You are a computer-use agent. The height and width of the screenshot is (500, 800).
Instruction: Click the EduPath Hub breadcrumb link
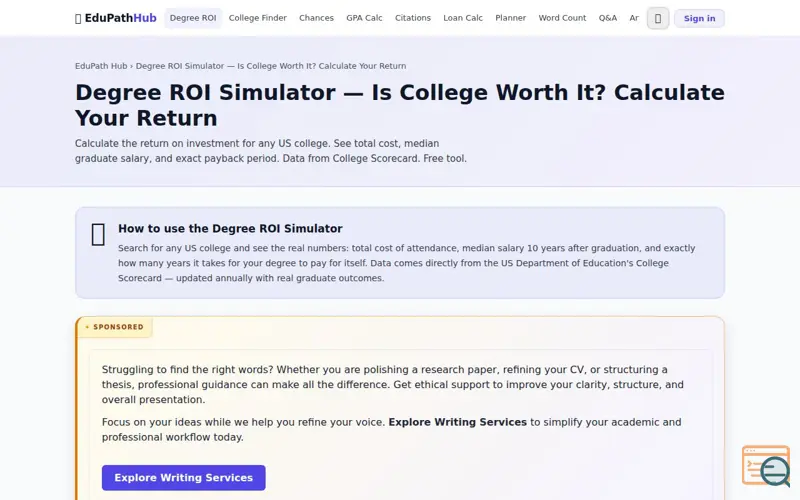(x=101, y=66)
